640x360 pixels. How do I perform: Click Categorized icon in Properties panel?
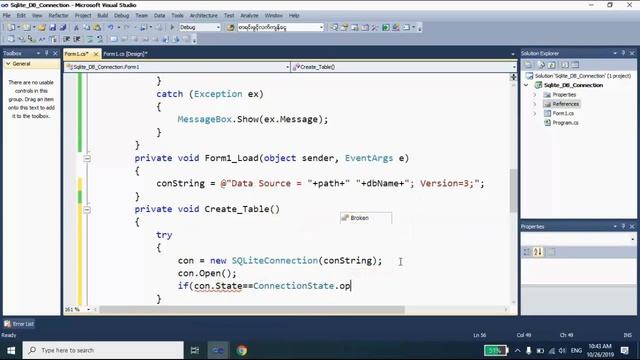[527, 252]
